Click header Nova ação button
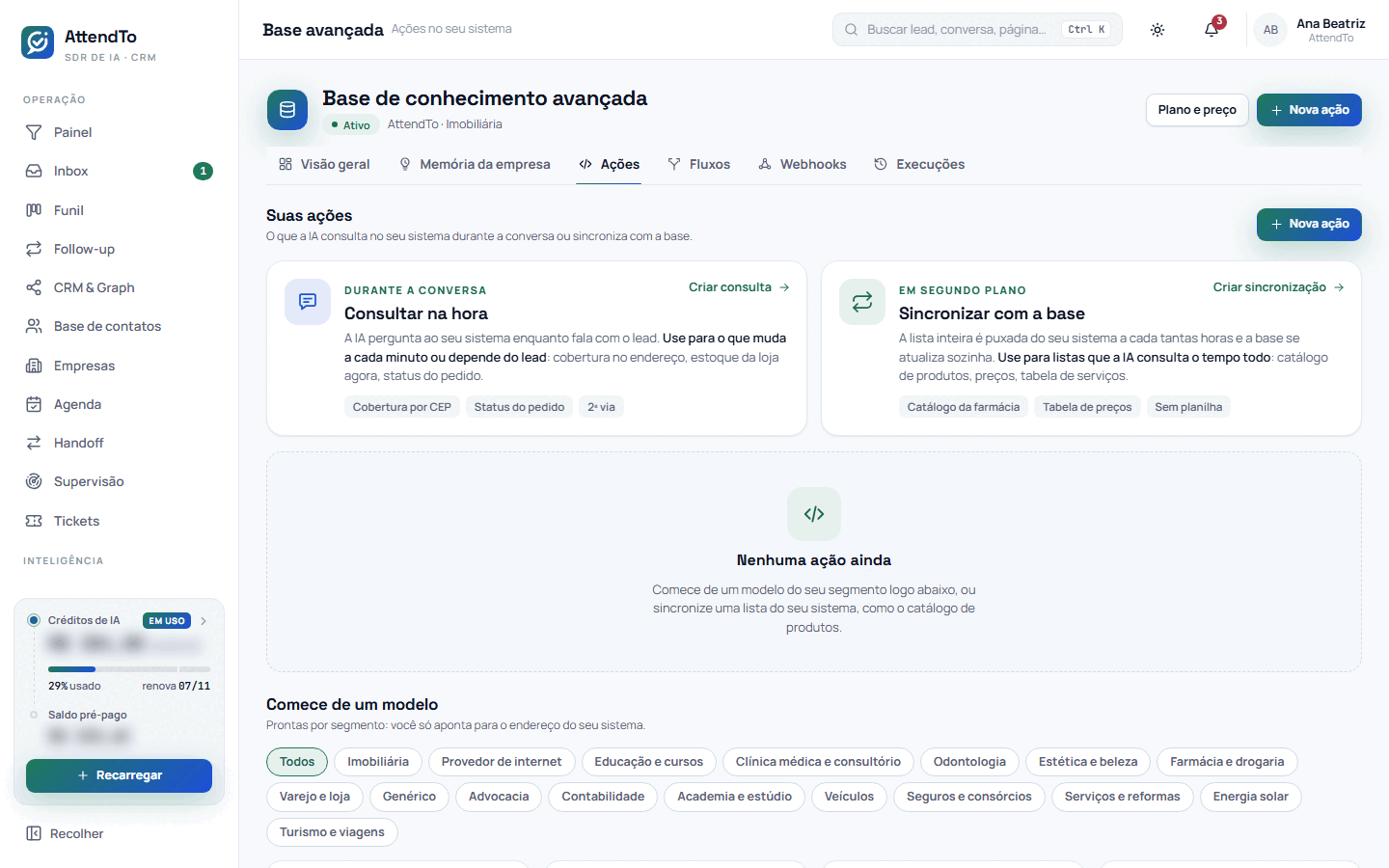 click(1309, 110)
